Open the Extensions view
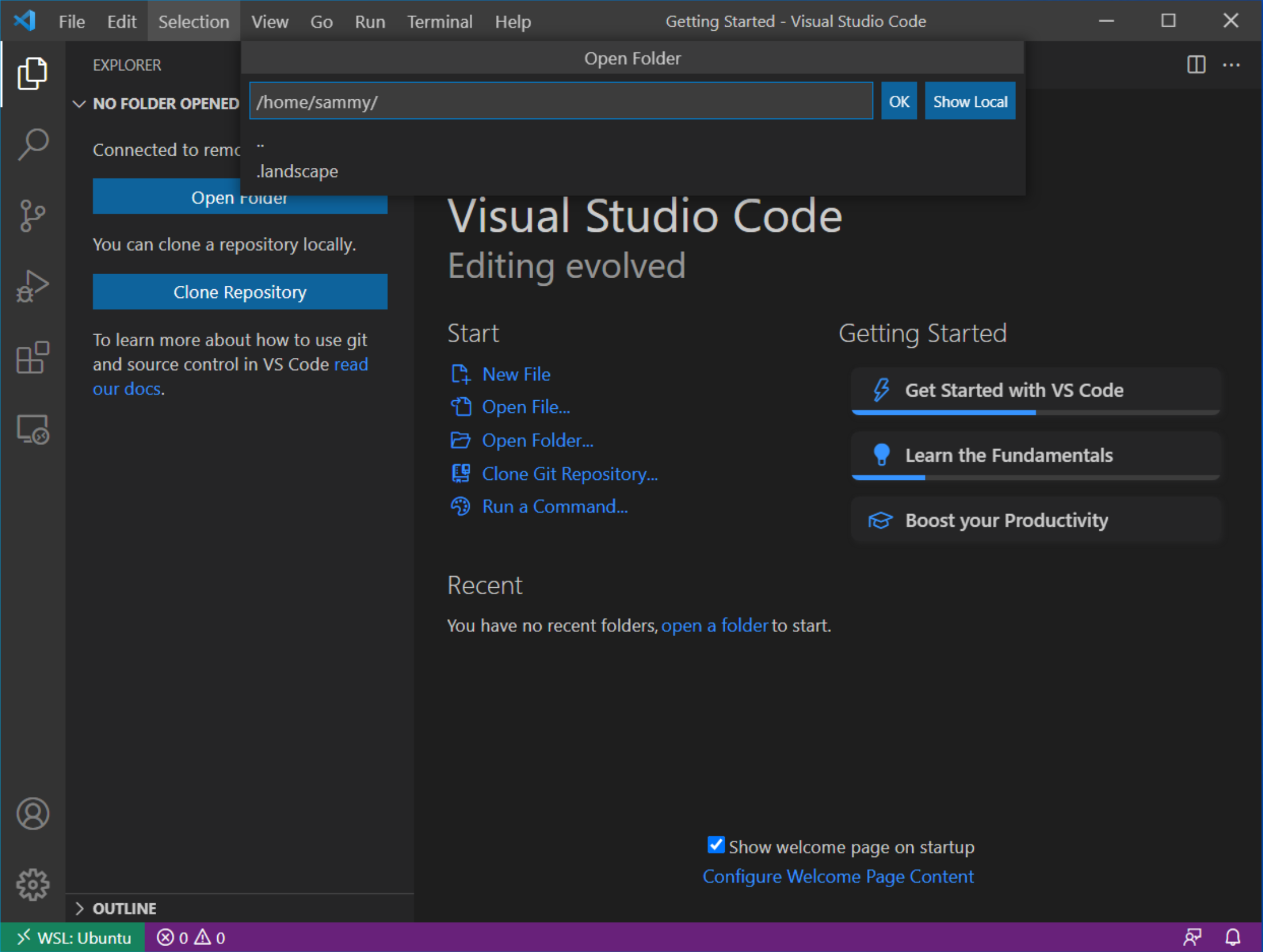Screen dimensions: 1263x952 tap(32, 358)
